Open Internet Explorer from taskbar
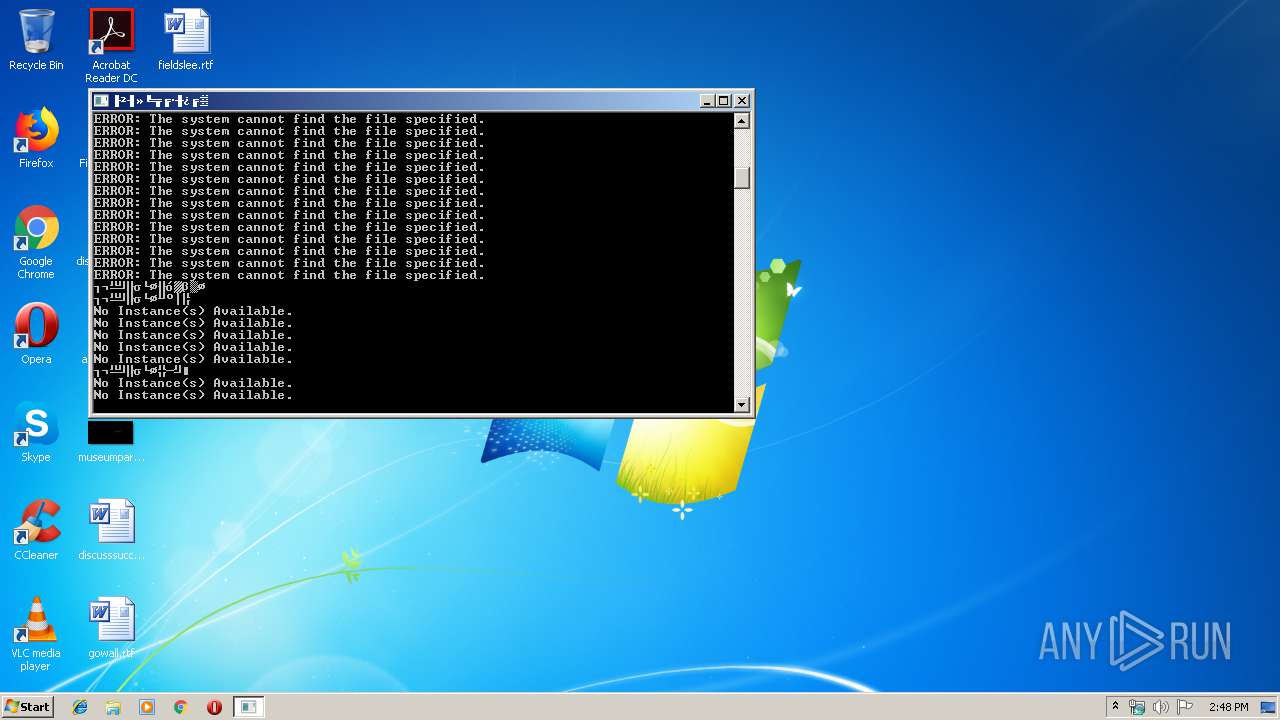 pyautogui.click(x=80, y=707)
